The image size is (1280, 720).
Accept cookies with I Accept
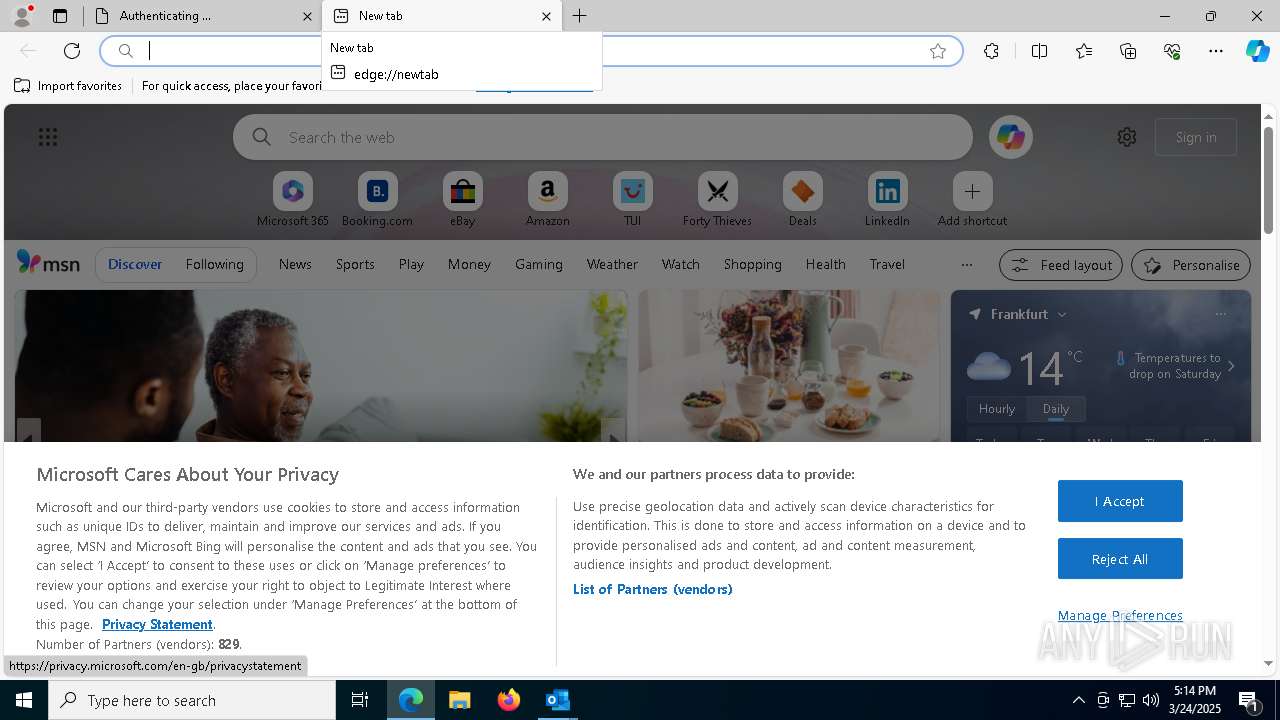[1120, 501]
